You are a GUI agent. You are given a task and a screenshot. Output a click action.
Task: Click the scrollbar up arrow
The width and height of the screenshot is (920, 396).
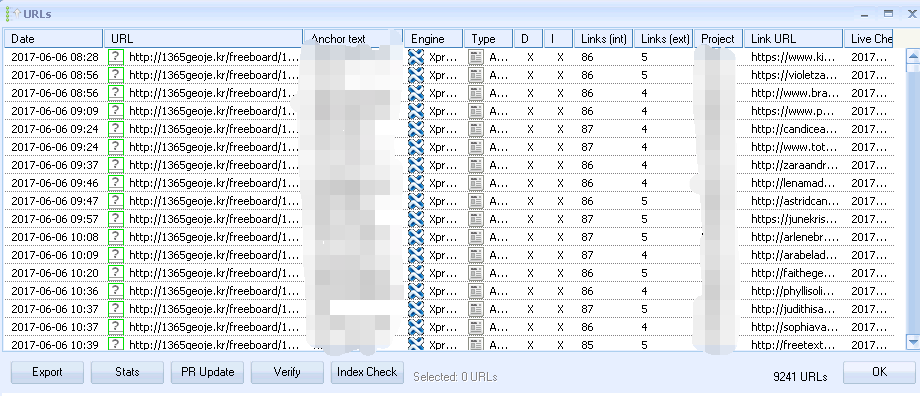912,56
